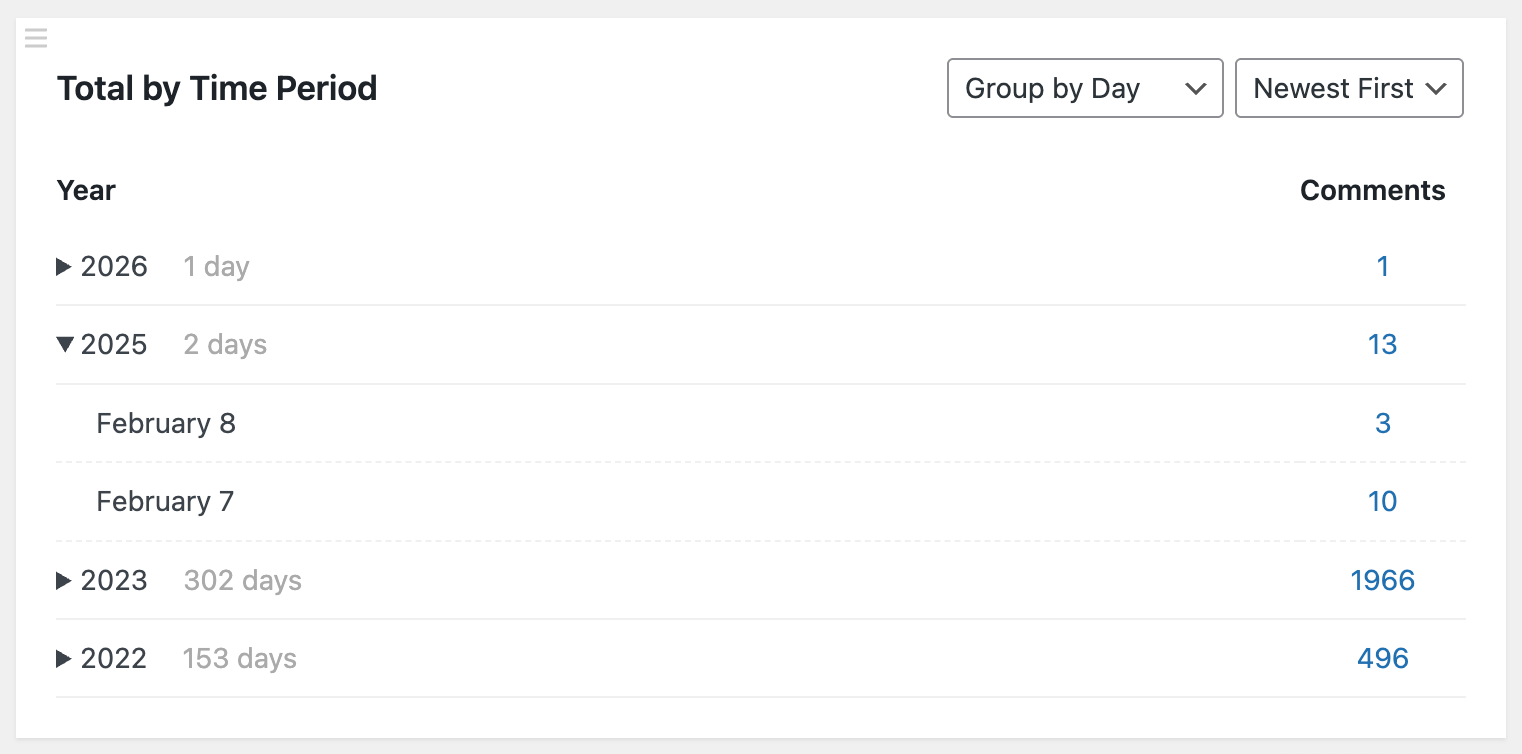Image resolution: width=1522 pixels, height=754 pixels.
Task: Click the Comments column header
Action: point(1372,191)
